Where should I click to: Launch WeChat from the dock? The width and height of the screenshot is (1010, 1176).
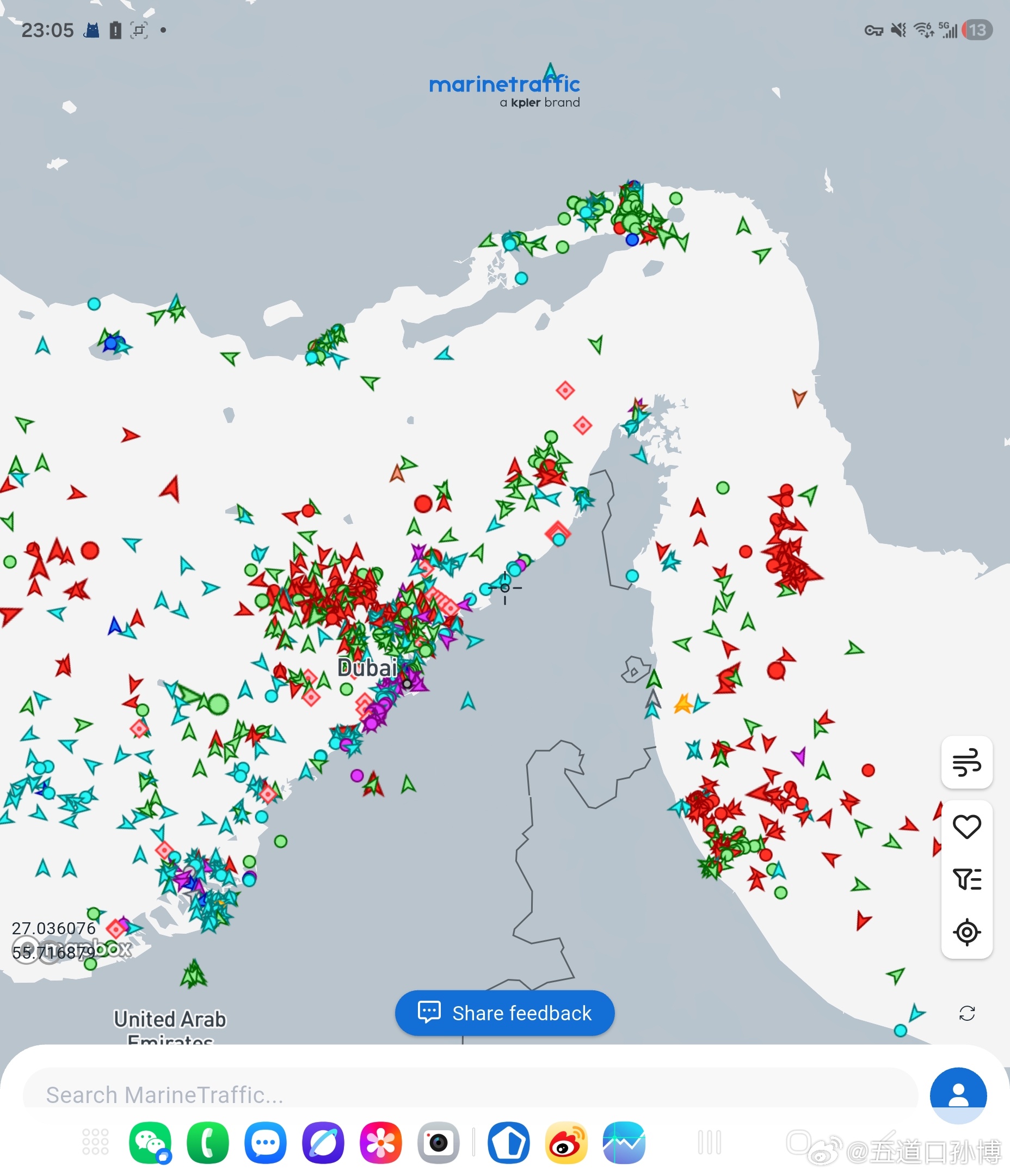coord(150,1142)
